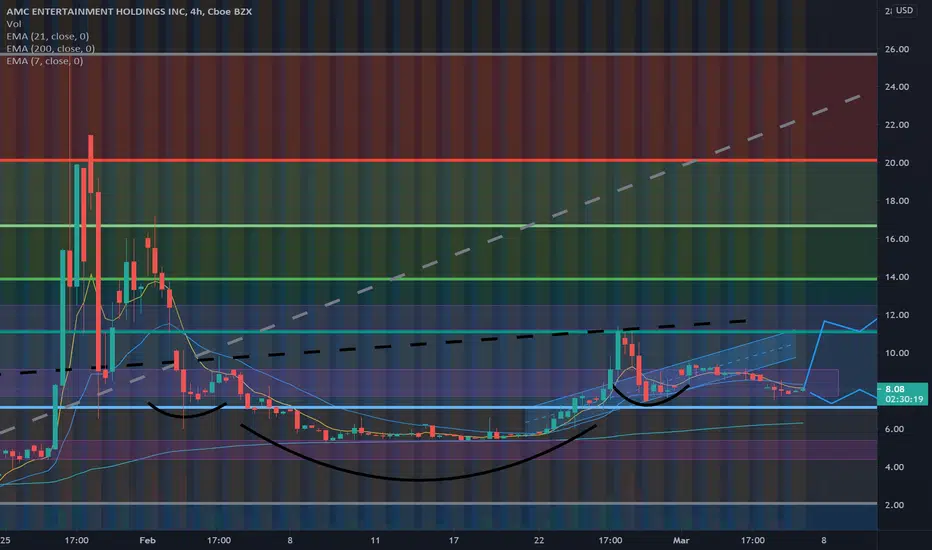Click the 10.00 price axis label

coord(896,353)
